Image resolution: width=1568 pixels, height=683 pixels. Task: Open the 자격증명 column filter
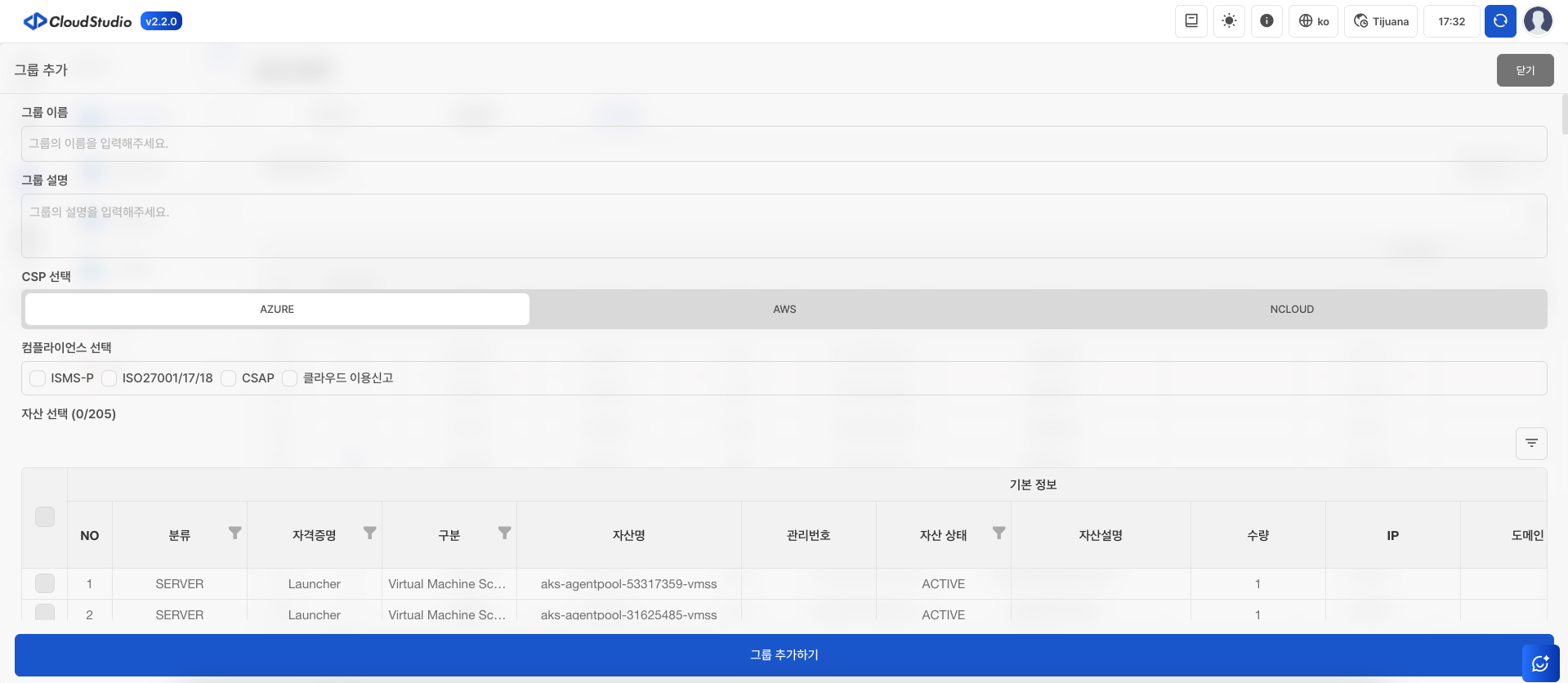click(370, 533)
